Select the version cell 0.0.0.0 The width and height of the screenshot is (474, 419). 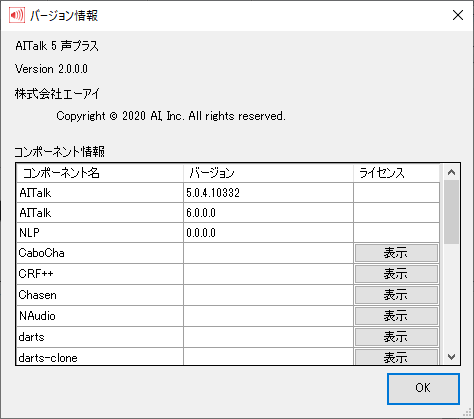click(268, 233)
